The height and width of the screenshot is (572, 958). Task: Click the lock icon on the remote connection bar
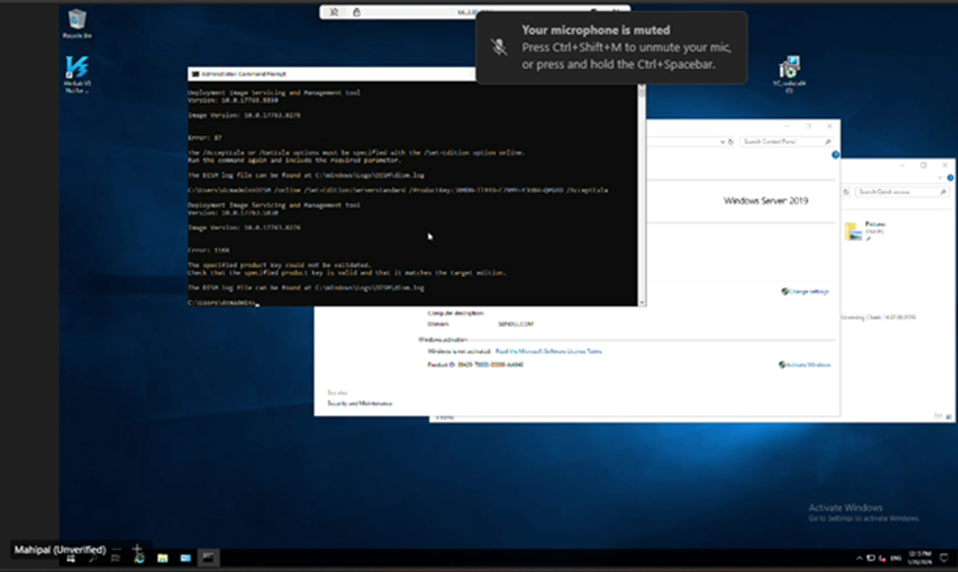(x=356, y=12)
